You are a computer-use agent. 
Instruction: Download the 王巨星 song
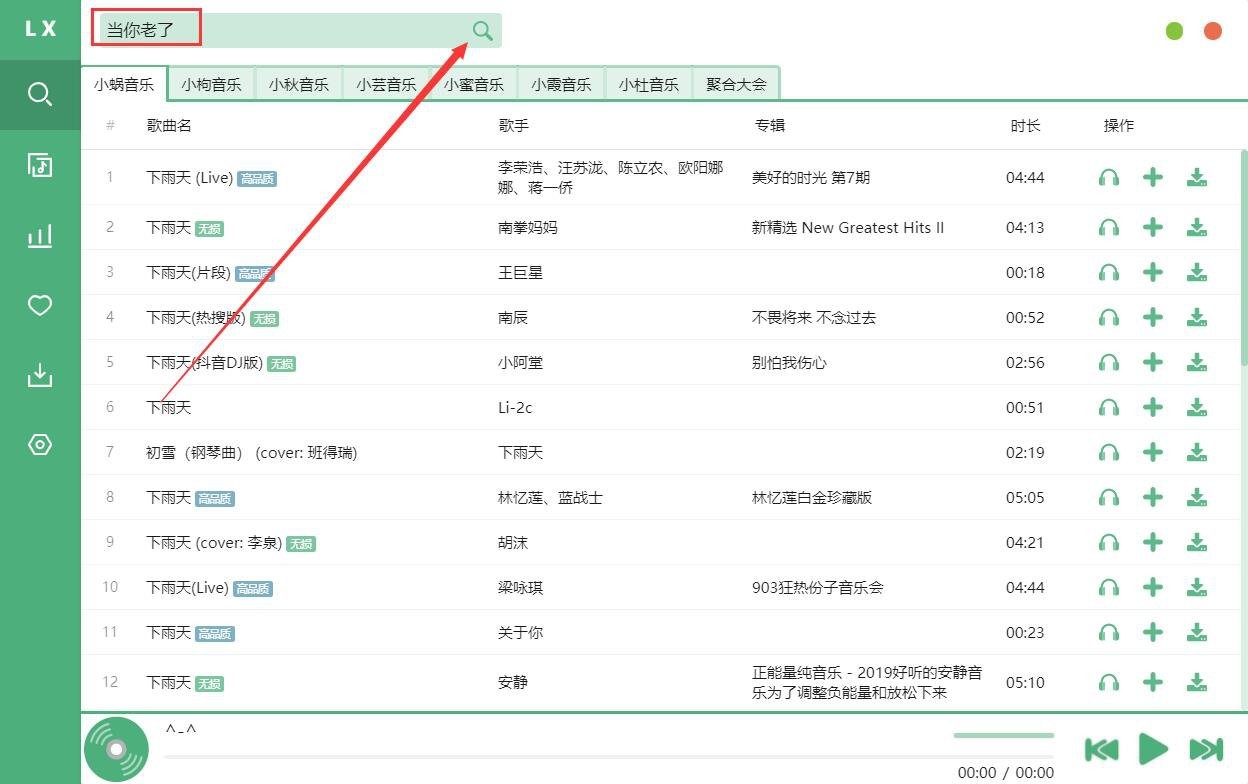[x=1196, y=272]
